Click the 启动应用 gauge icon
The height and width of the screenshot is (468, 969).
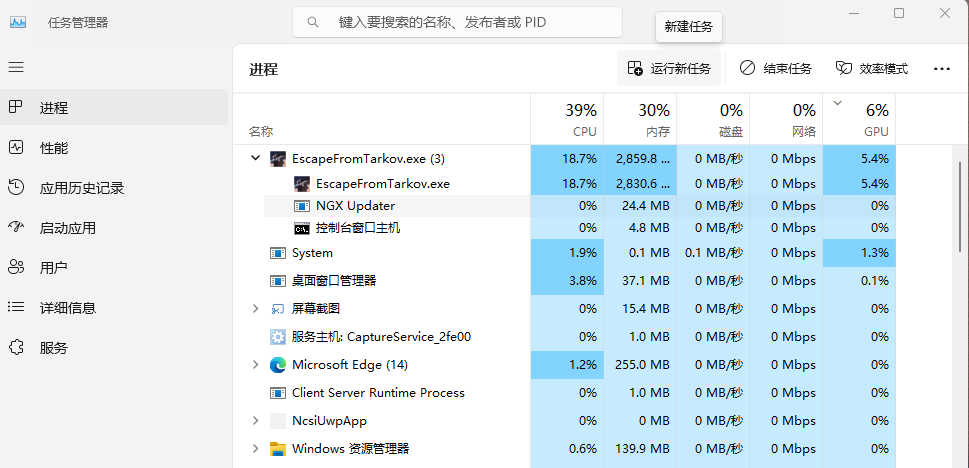tap(16, 228)
